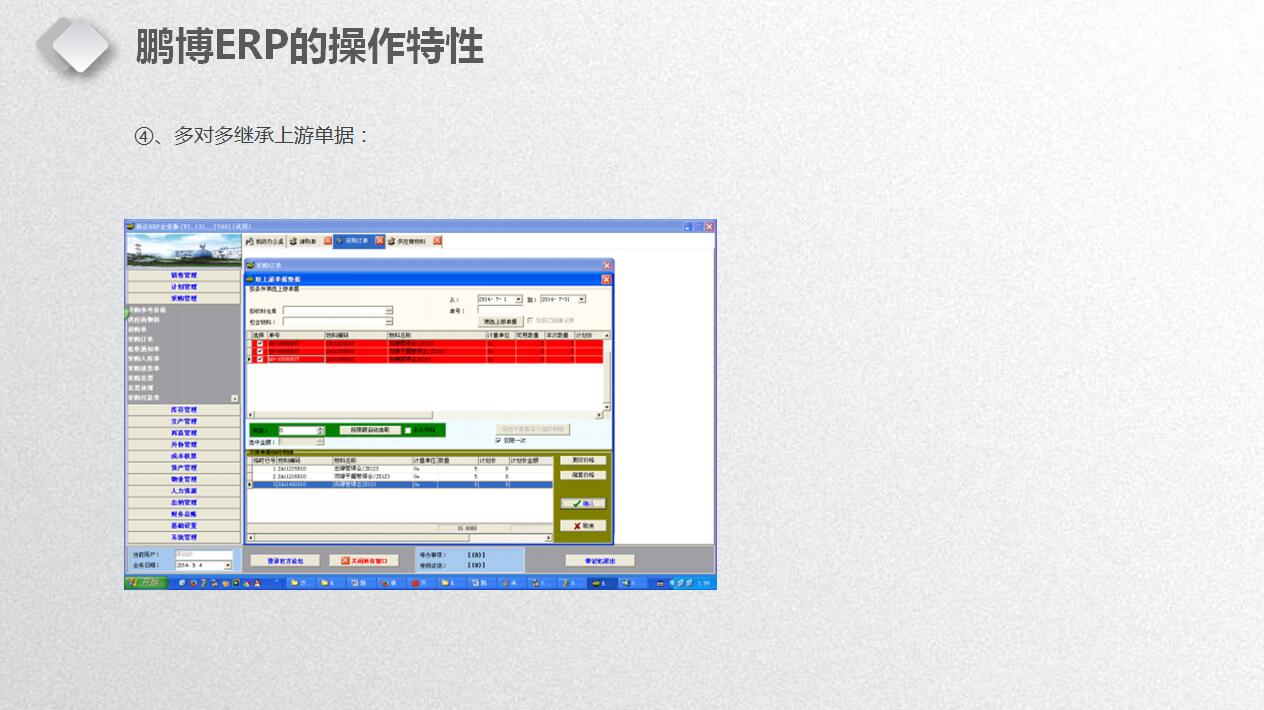Close the 采购订单 tab with its red X
The width and height of the screenshot is (1264, 710).
click(379, 241)
